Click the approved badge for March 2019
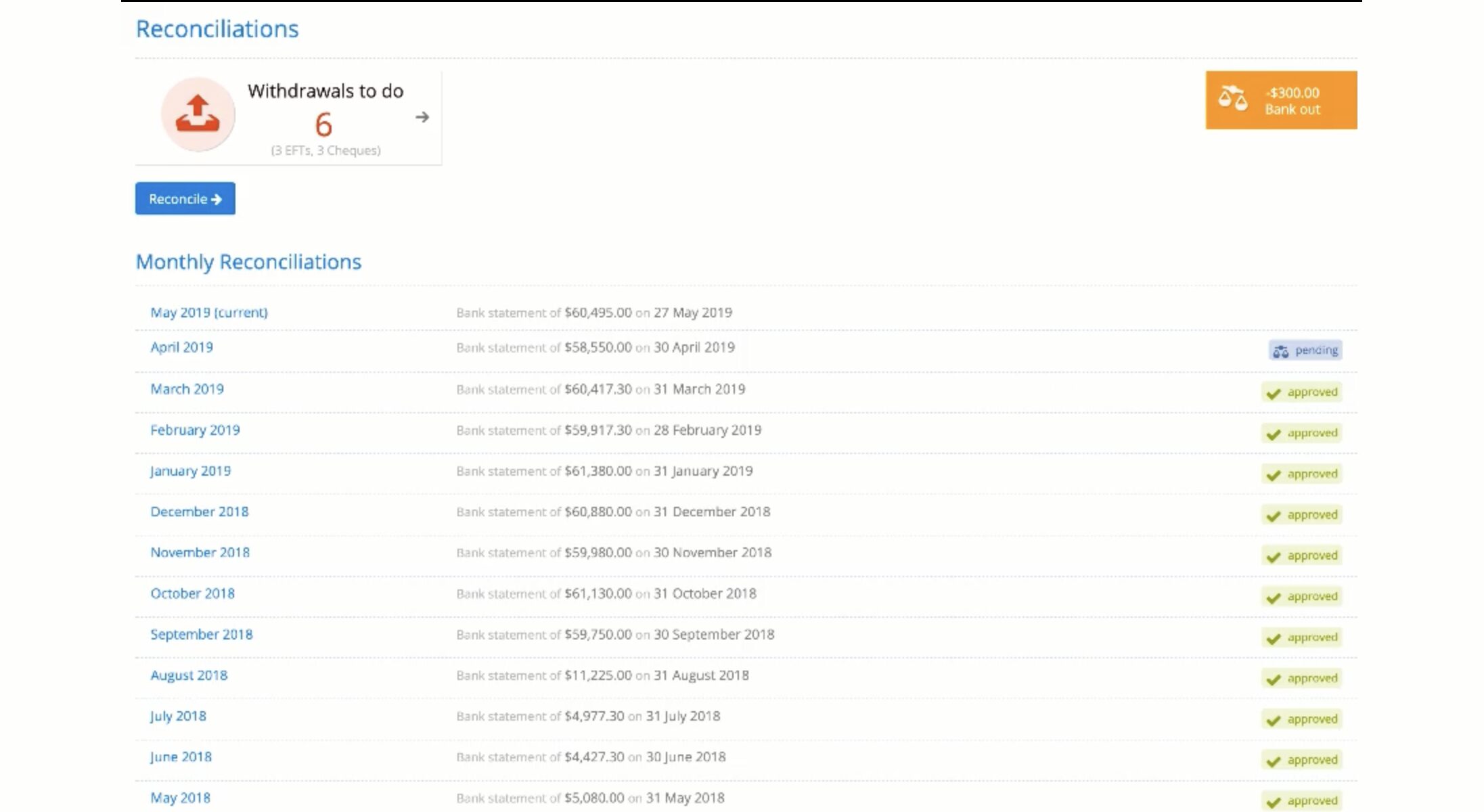Viewport: 1484px width, 812px height. tap(1301, 392)
